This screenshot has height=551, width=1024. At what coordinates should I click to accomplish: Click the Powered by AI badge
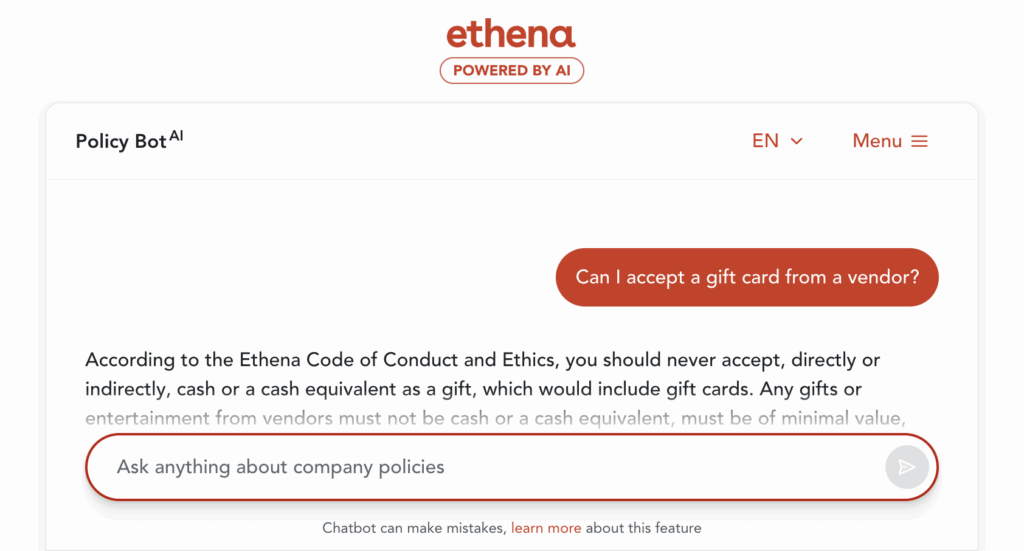[511, 70]
